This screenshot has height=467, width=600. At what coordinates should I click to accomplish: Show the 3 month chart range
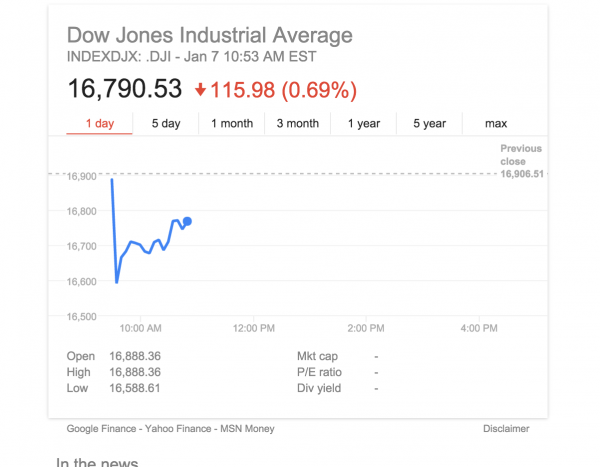[x=297, y=124]
